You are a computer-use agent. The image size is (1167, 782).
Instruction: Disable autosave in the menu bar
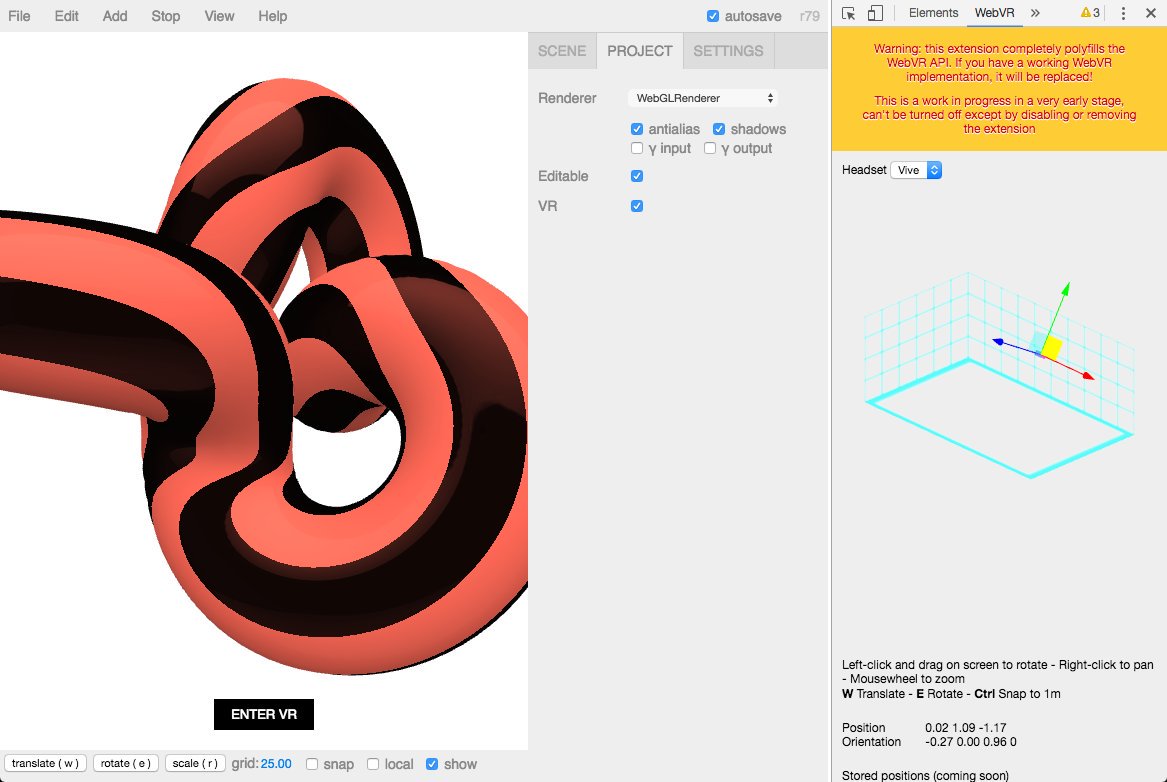pyautogui.click(x=713, y=15)
